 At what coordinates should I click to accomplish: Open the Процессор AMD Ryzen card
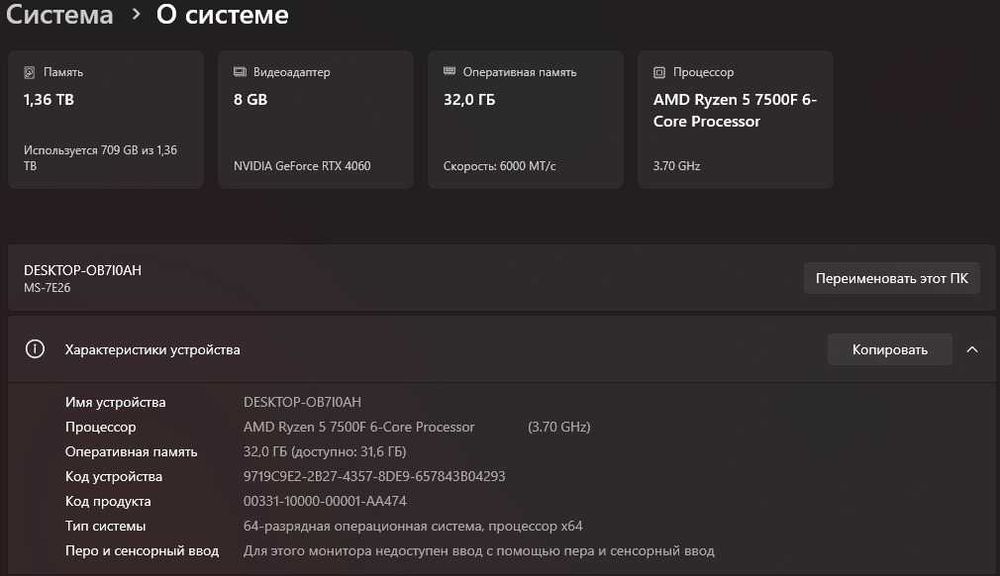pos(735,120)
